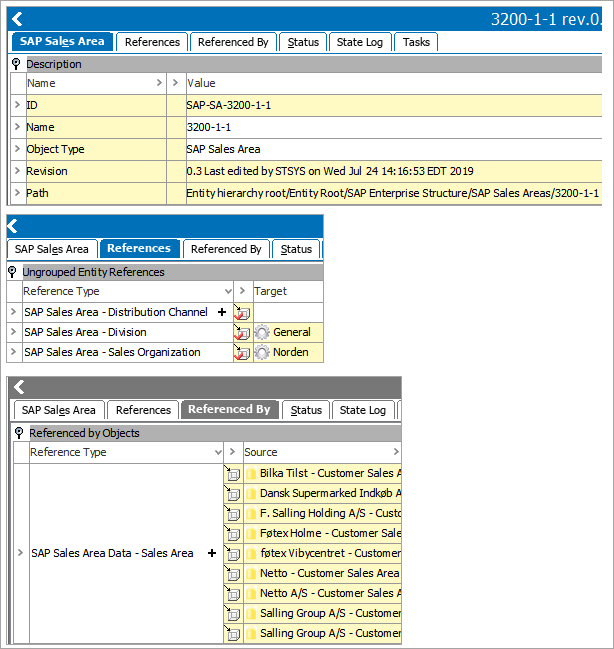Click the Target column header

click(x=288, y=291)
